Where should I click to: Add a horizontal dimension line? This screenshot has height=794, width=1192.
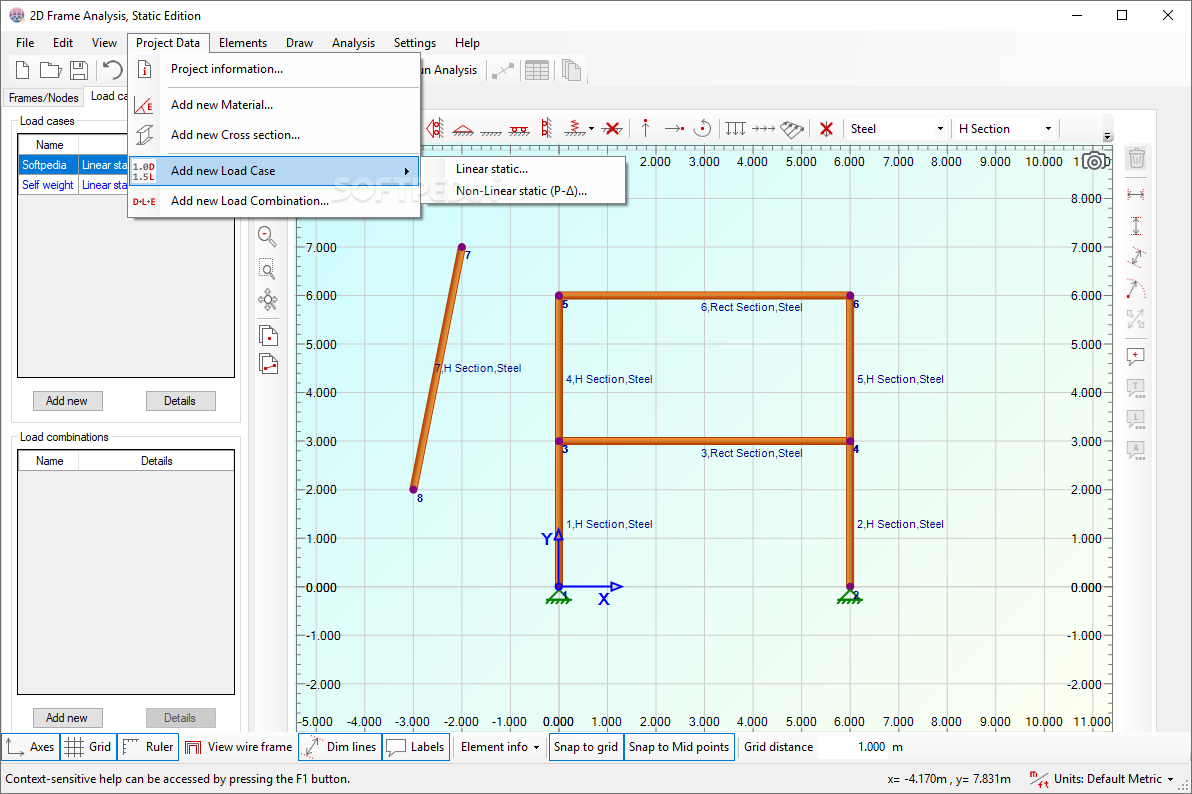(x=1136, y=195)
